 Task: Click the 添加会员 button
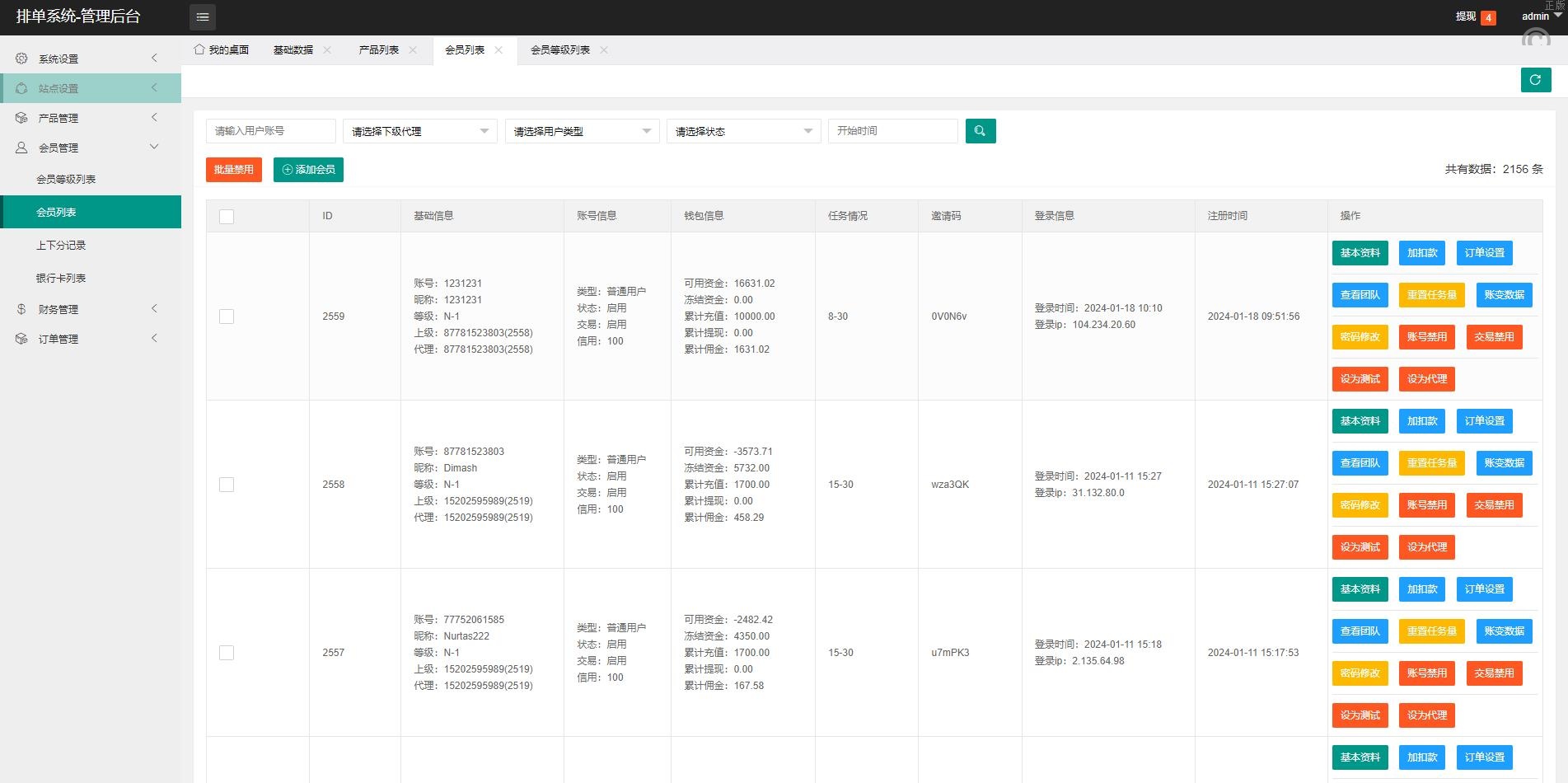[x=308, y=170]
